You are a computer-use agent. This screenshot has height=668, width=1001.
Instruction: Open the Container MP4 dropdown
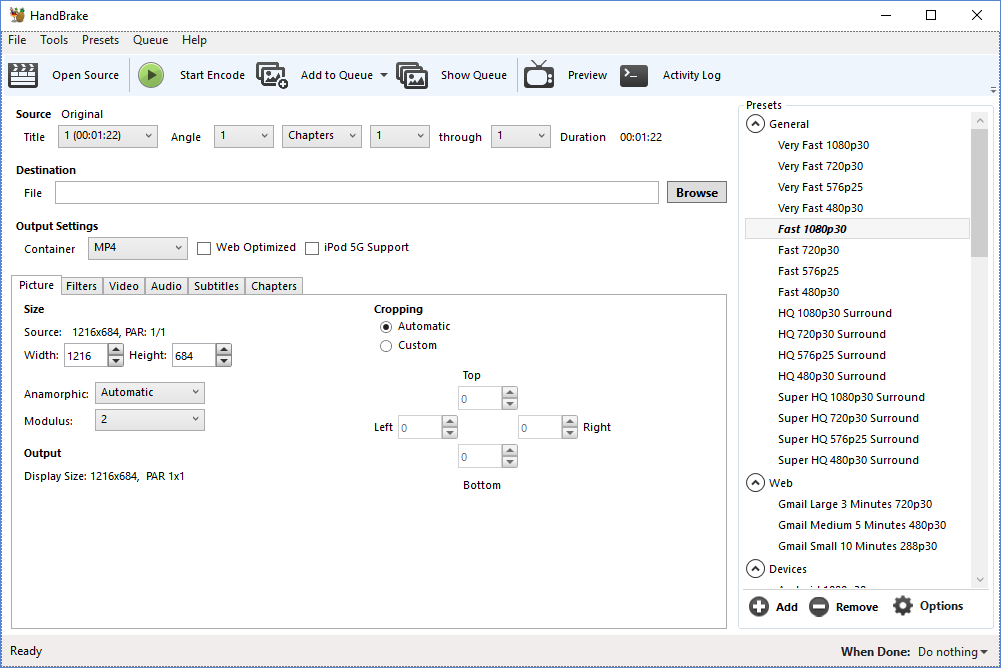[138, 248]
